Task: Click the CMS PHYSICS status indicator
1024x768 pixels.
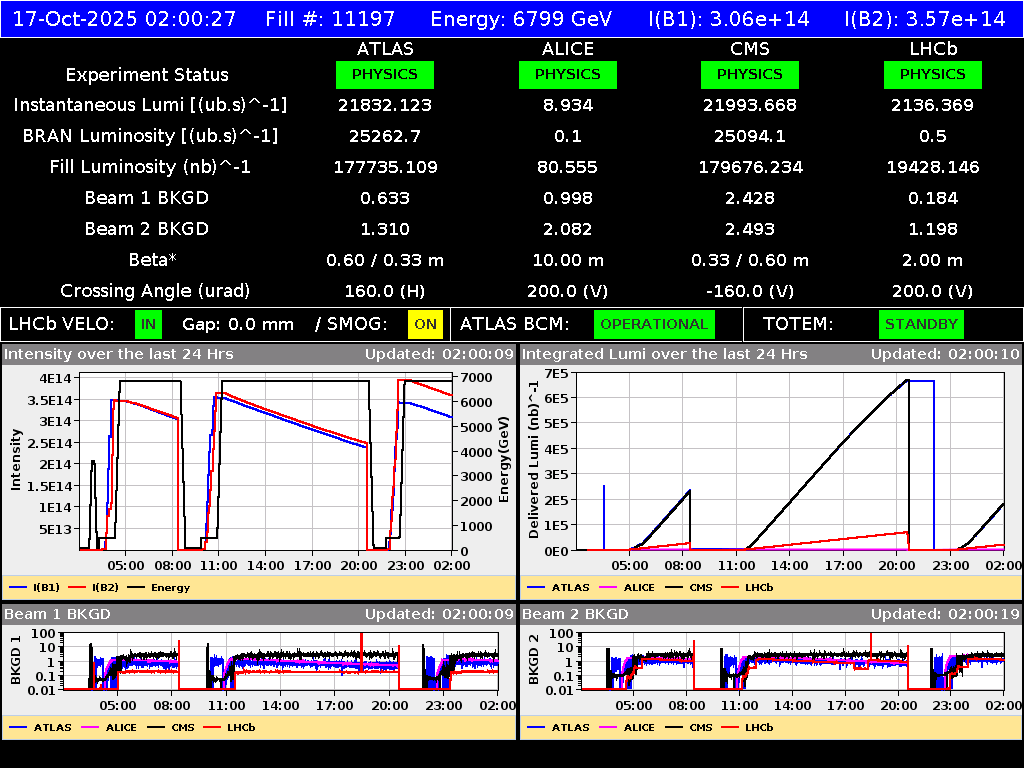Action: coord(749,74)
